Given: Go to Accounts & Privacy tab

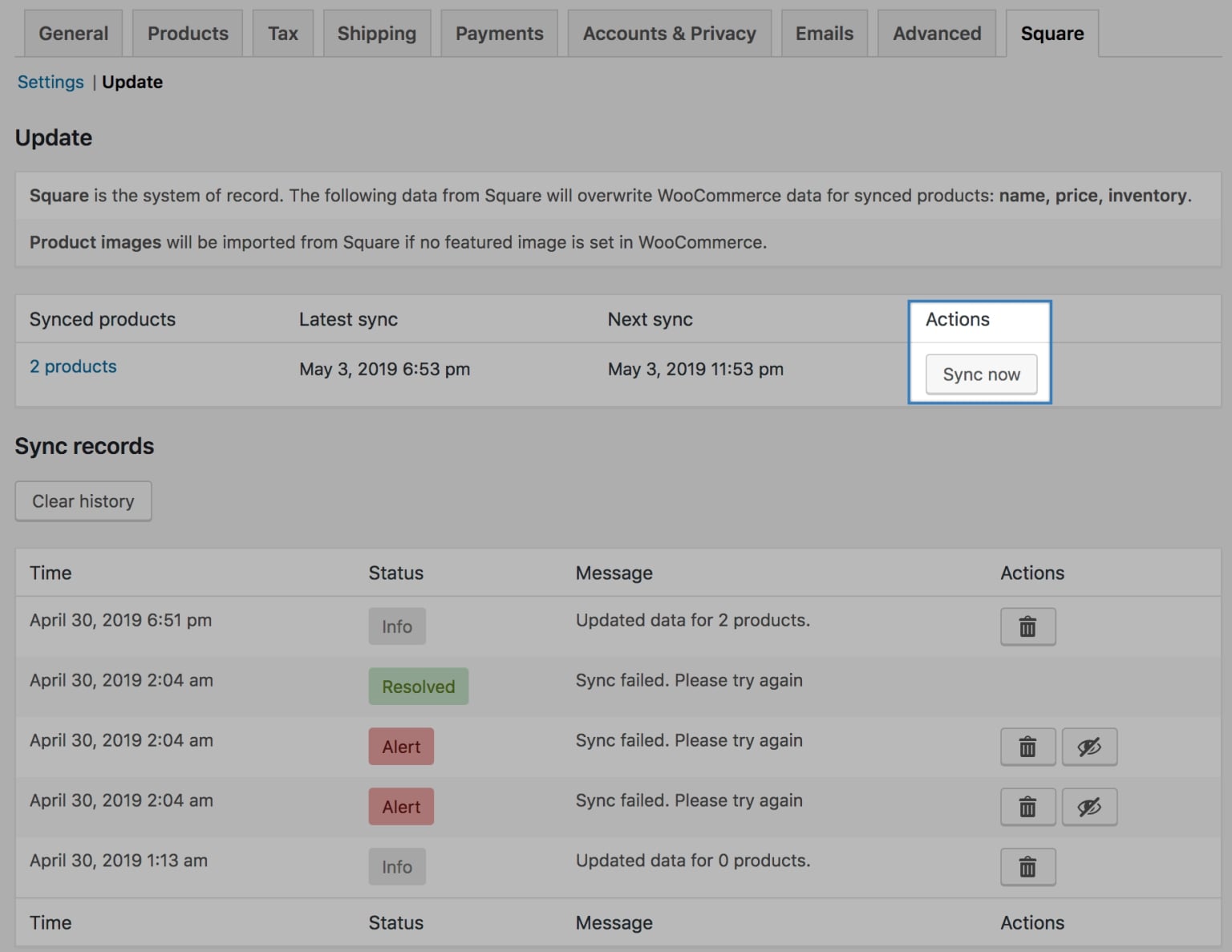Looking at the screenshot, I should click(x=669, y=34).
